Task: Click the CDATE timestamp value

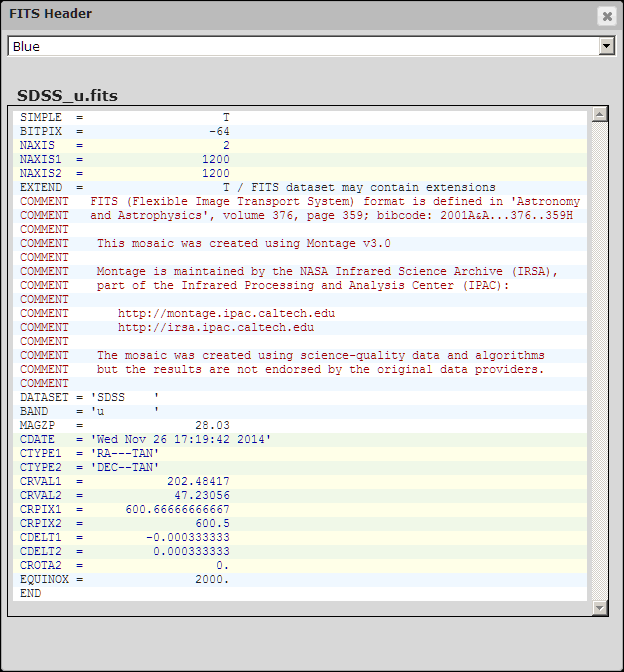Action: (180, 439)
